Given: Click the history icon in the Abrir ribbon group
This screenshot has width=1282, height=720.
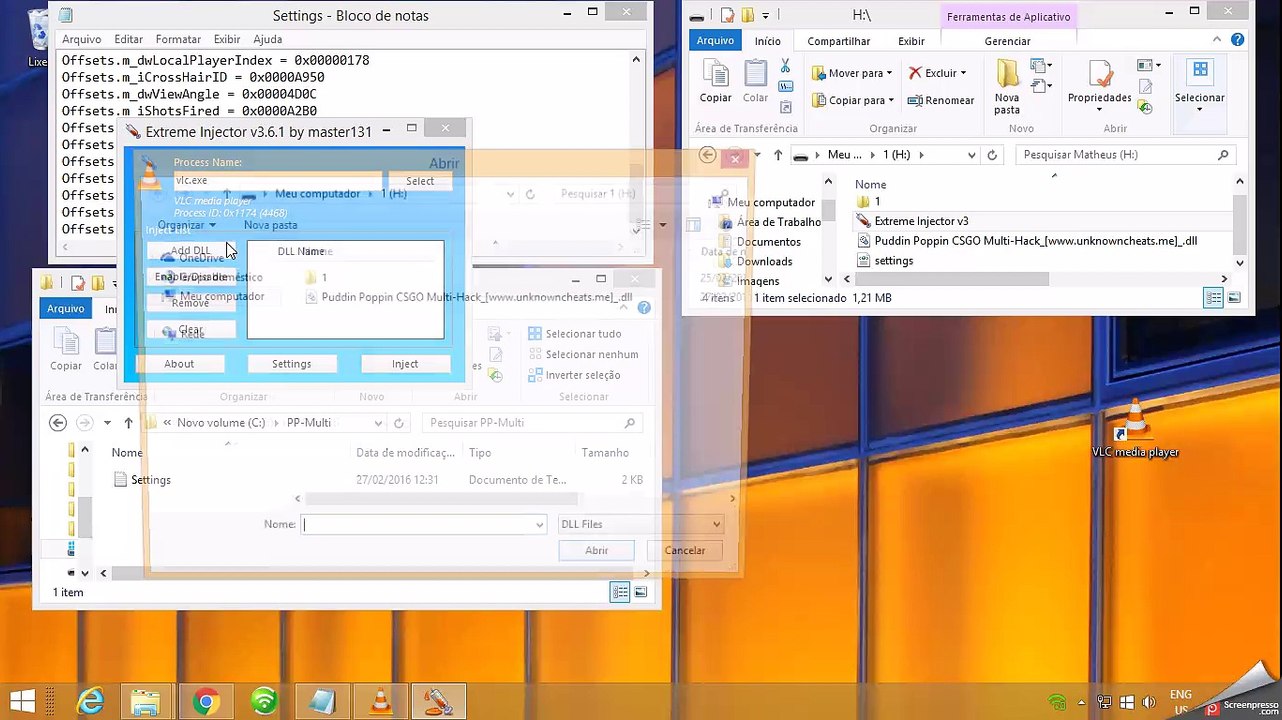Looking at the screenshot, I should point(1146,107).
